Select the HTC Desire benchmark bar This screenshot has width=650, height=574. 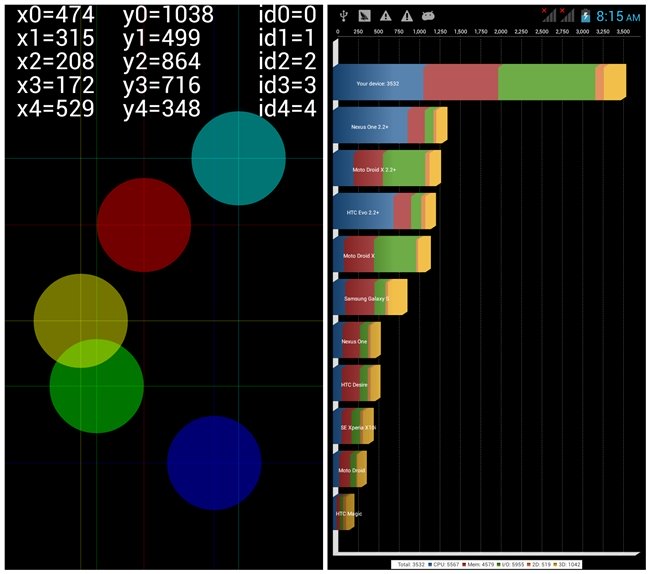click(356, 384)
